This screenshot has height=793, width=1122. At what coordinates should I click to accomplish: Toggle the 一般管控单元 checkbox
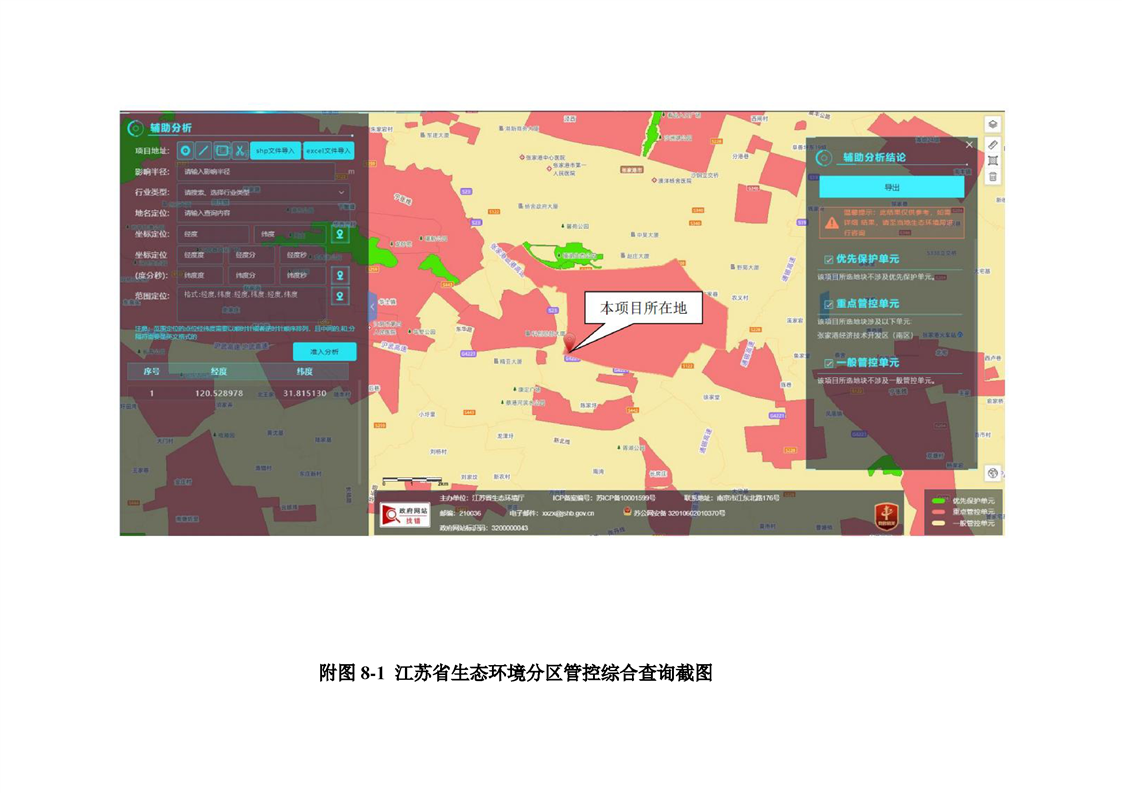(x=829, y=364)
